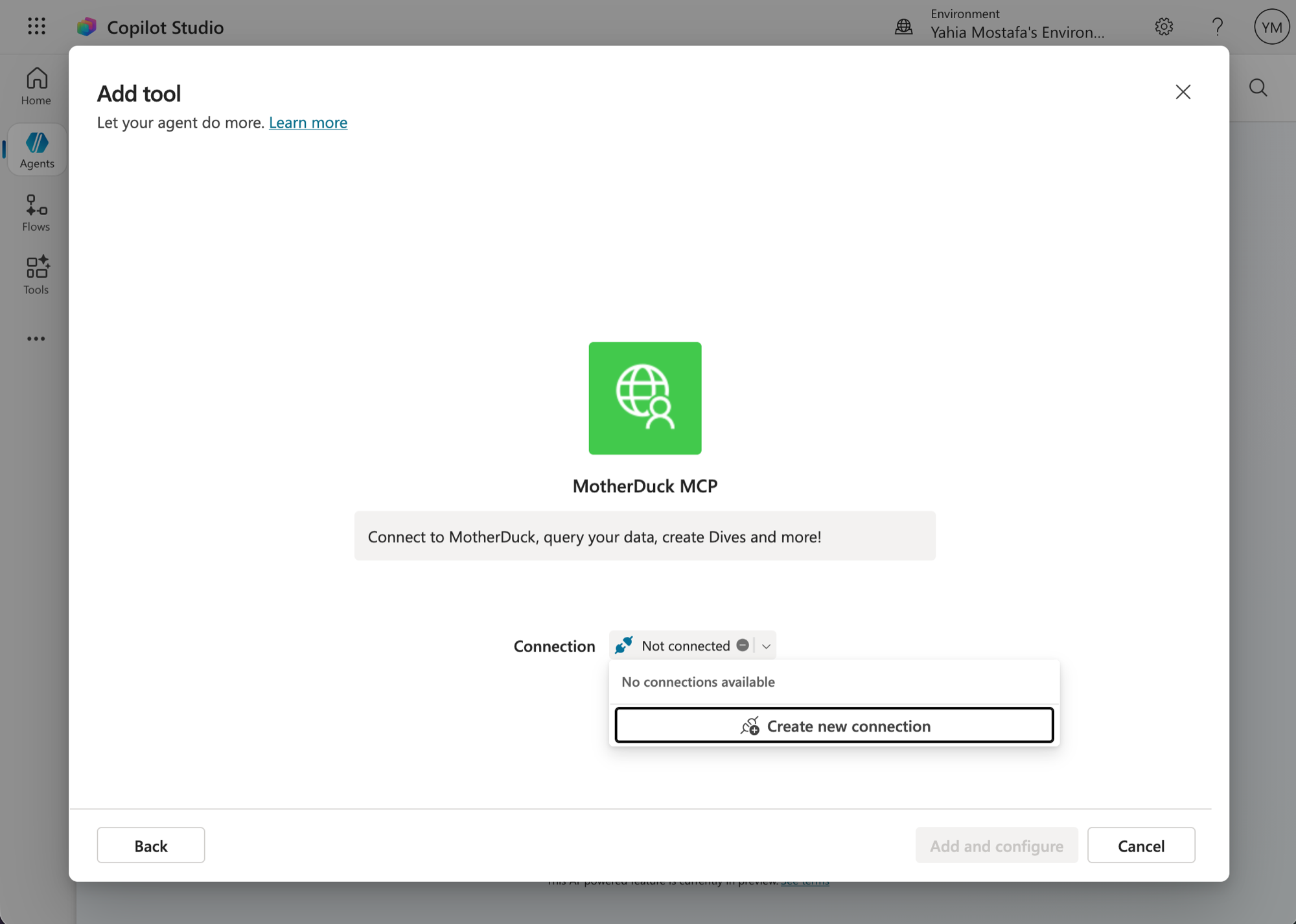Click Create new connection
Screen dimensions: 1296x924
(834, 726)
